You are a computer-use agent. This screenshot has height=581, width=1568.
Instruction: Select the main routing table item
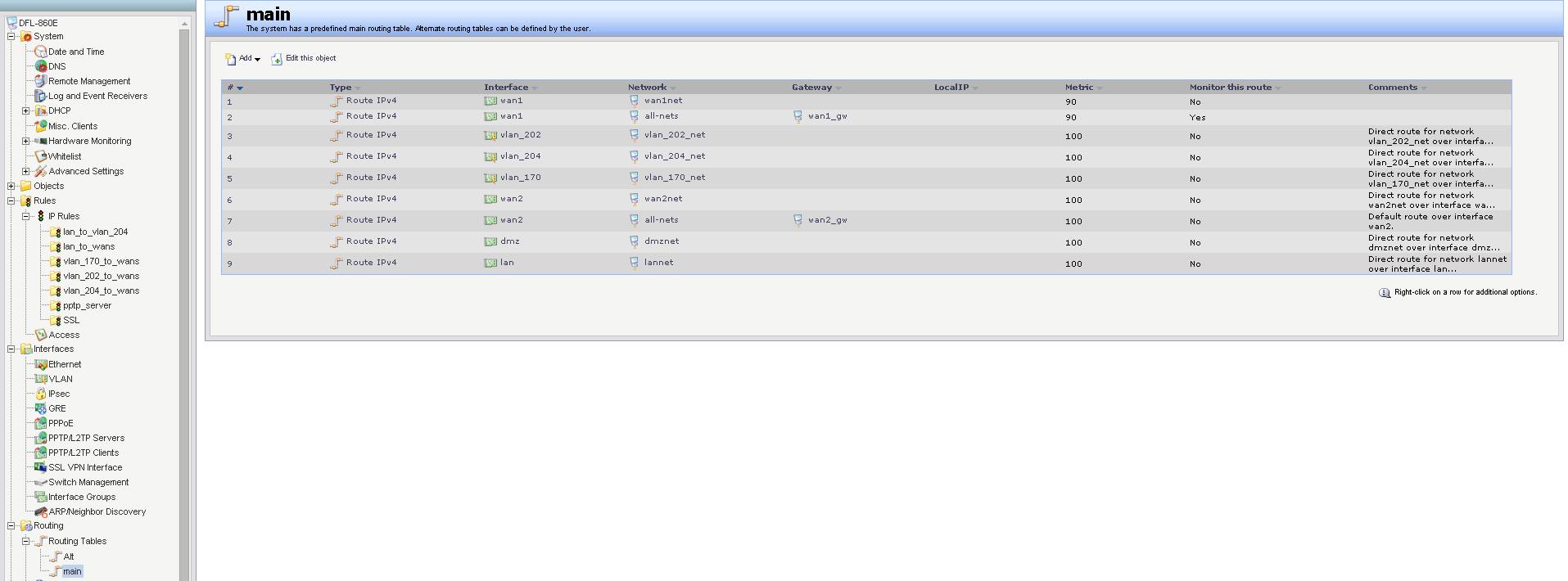click(72, 571)
